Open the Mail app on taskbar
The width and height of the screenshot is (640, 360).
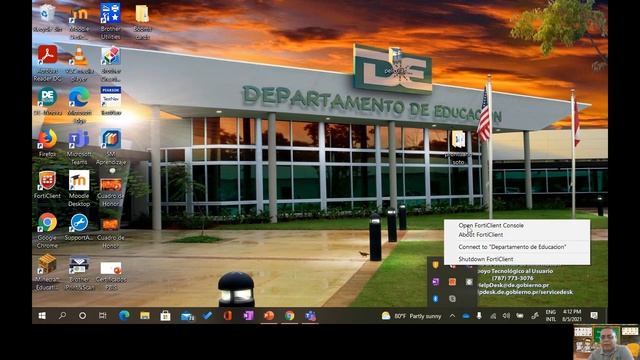187,316
